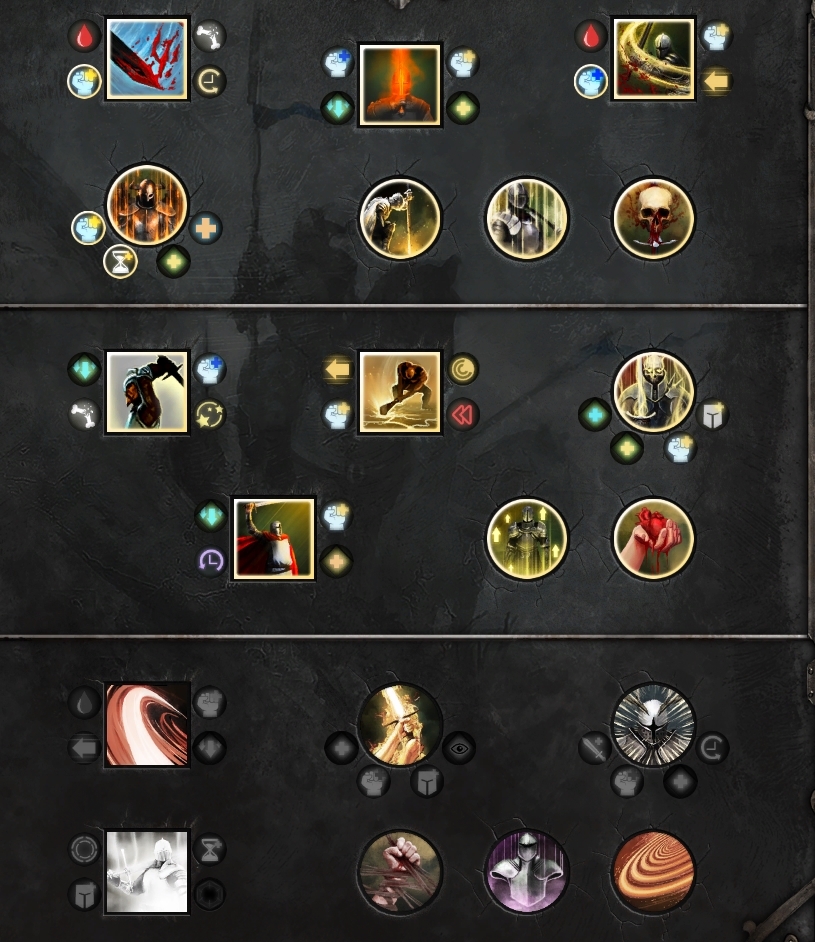Screen dimensions: 815x942
Task: Toggle the red double-rewind arrow modifier
Action: [462, 415]
